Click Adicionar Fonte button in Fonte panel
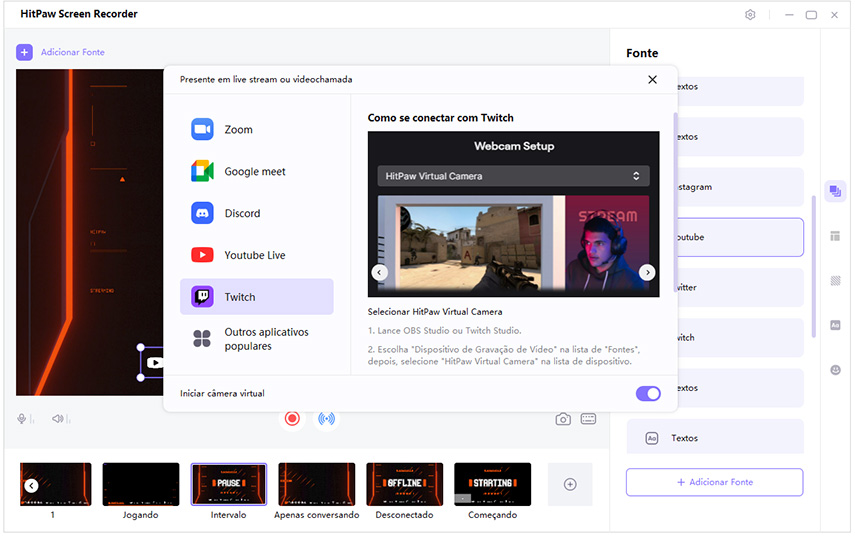Screen dimensions: 855x536 tap(714, 482)
